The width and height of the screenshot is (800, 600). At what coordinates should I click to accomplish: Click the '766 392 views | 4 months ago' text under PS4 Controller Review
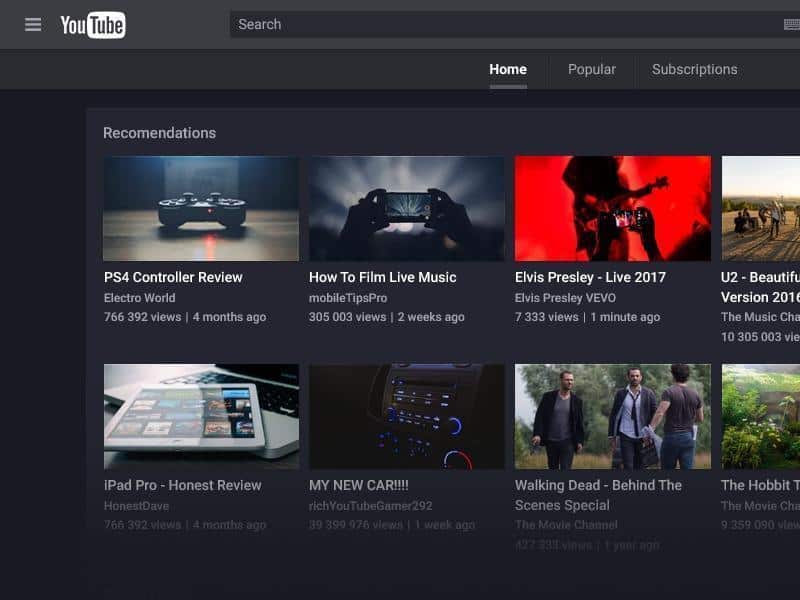(185, 317)
